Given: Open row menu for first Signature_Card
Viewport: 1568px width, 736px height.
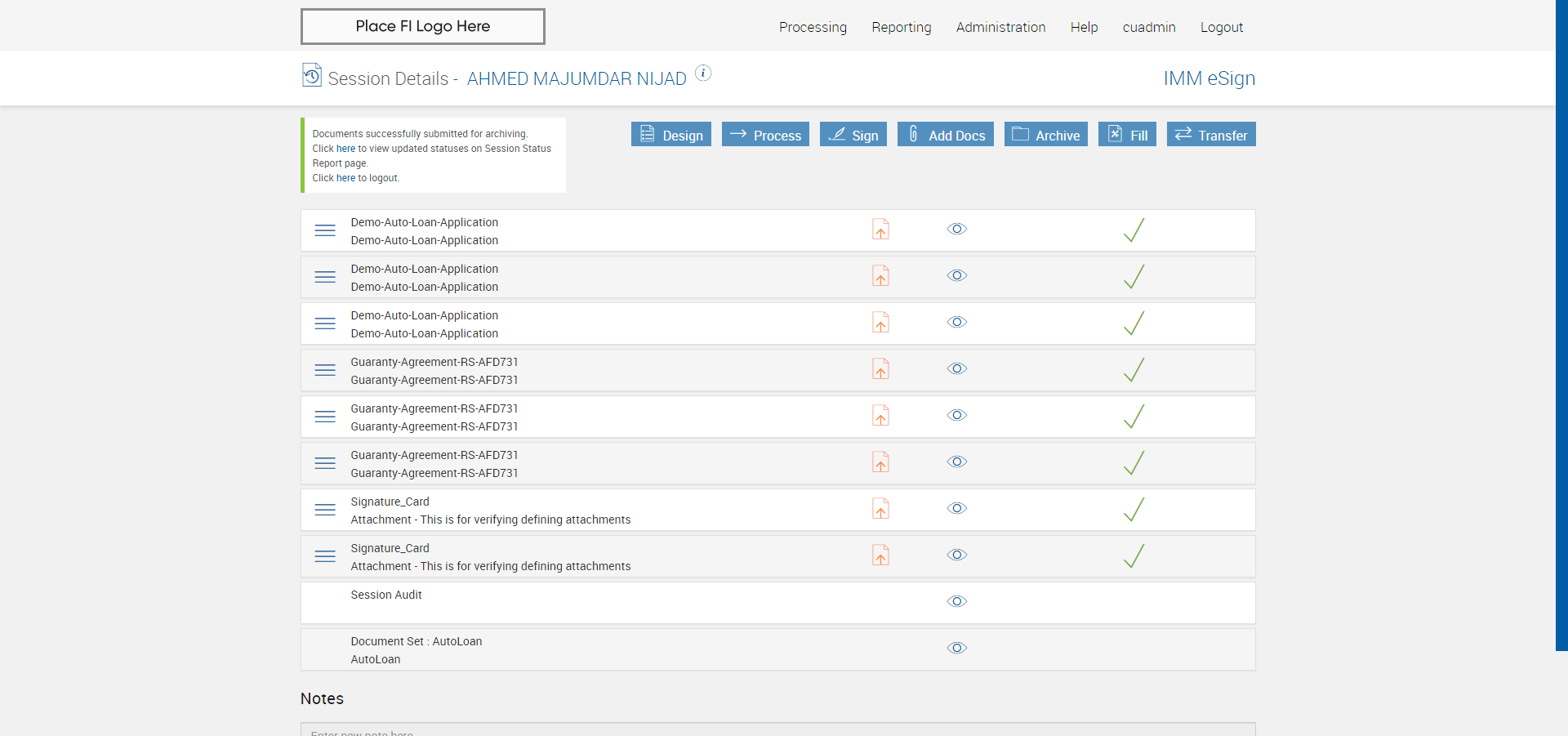Looking at the screenshot, I should point(325,510).
